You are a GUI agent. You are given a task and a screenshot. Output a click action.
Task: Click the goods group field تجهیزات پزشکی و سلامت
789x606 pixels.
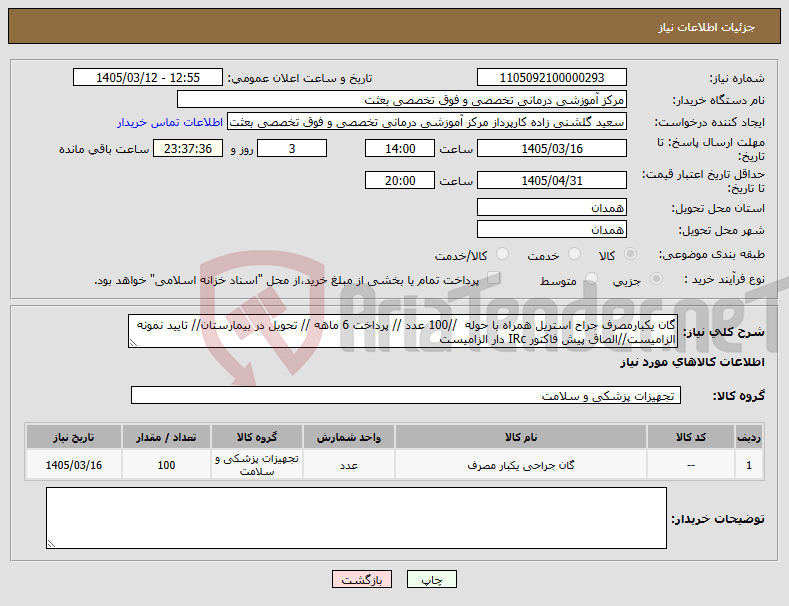click(406, 396)
